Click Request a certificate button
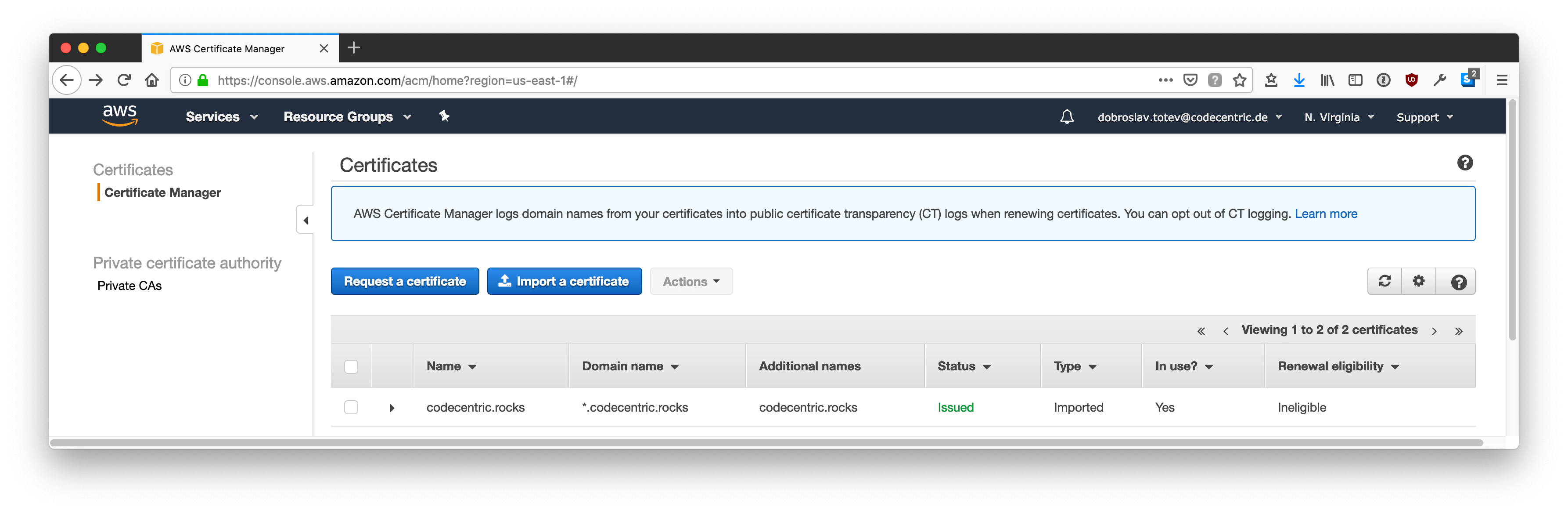 [405, 281]
